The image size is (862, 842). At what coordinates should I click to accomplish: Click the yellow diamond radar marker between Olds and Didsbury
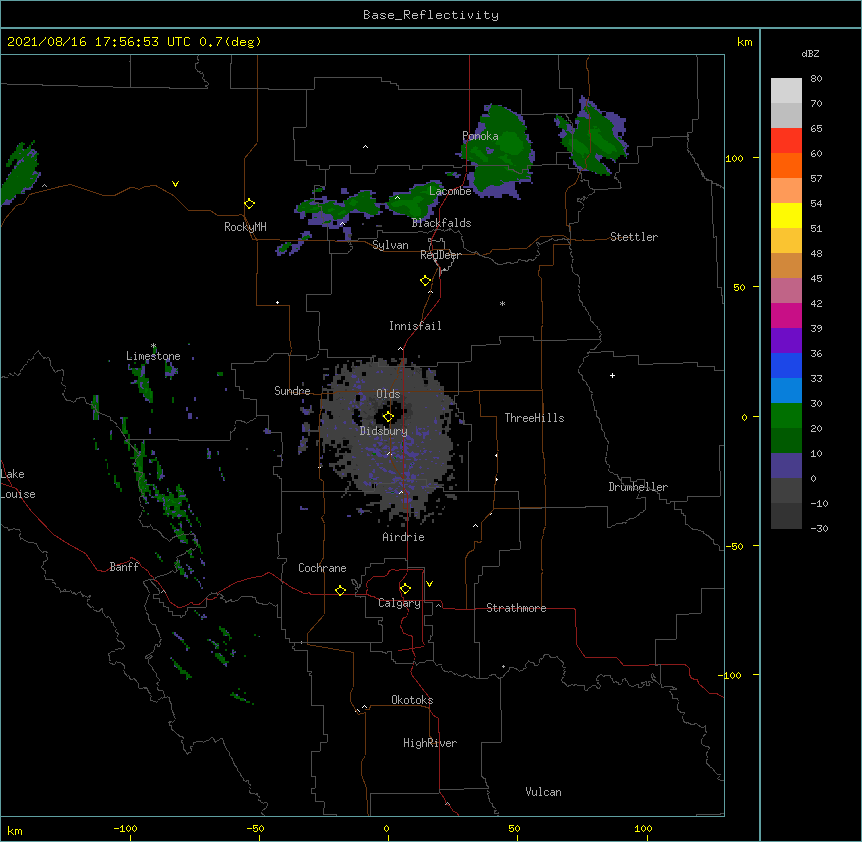point(388,417)
